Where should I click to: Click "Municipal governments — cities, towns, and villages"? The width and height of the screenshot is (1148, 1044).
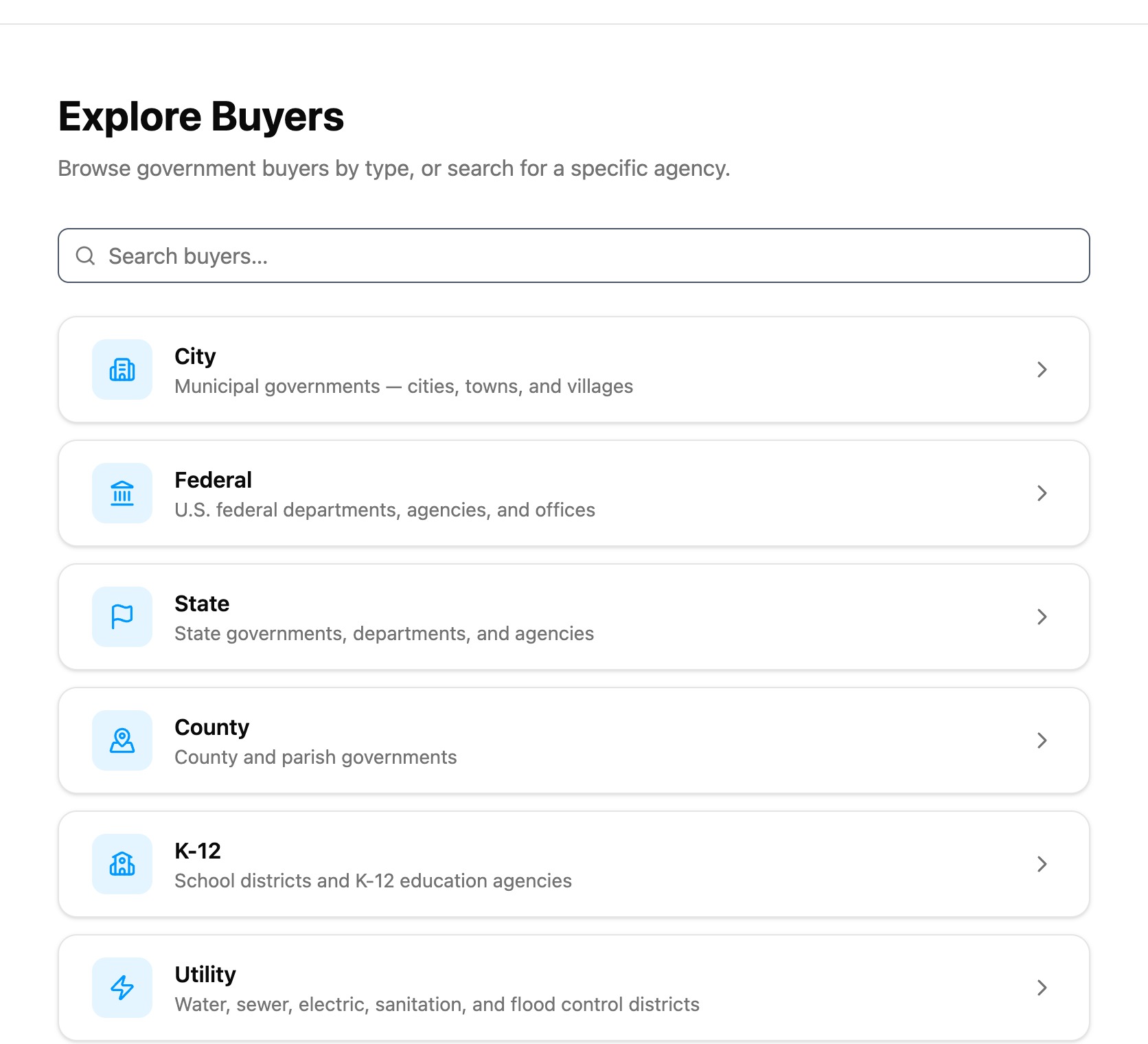(x=404, y=387)
